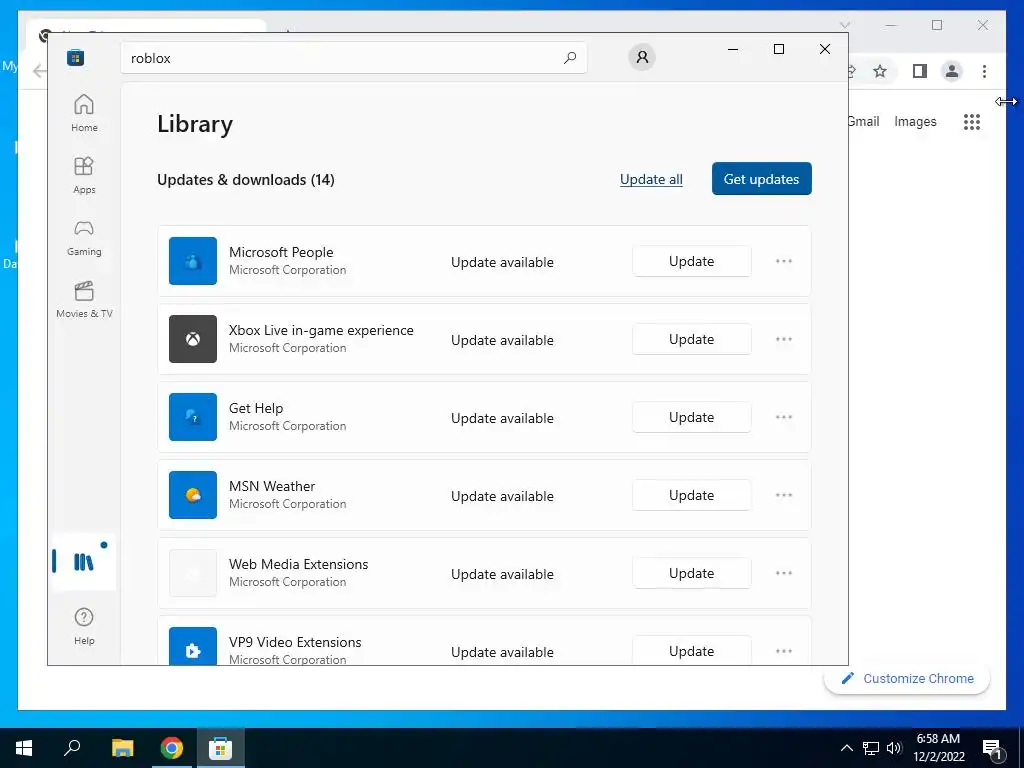This screenshot has height=768, width=1024.
Task: Open the Chrome tab search chevron
Action: click(844, 25)
